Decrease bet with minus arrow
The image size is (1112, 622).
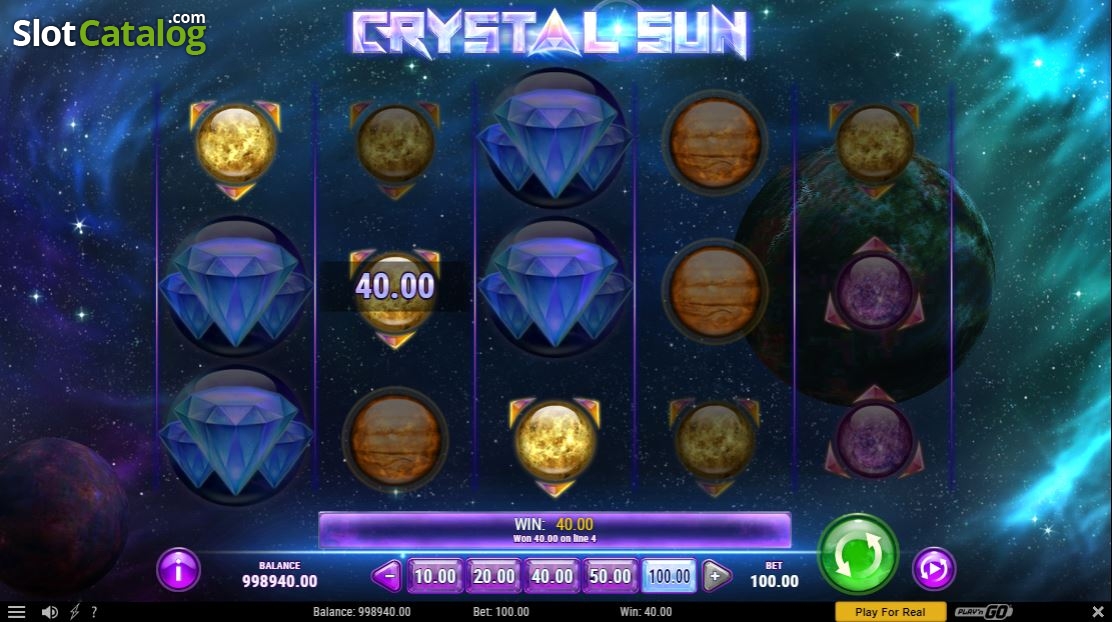(x=387, y=576)
